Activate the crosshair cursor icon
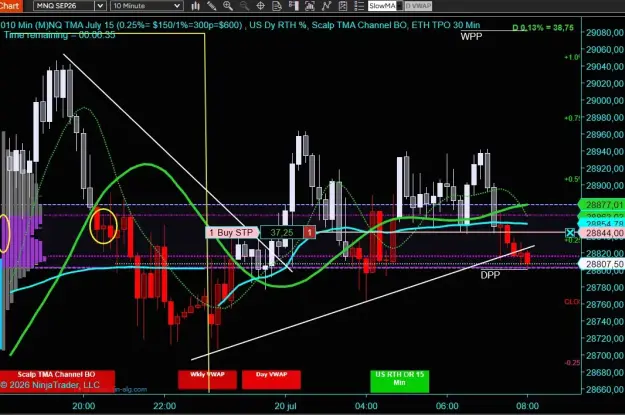Screen dimensions: 625x415 [x=261, y=6]
